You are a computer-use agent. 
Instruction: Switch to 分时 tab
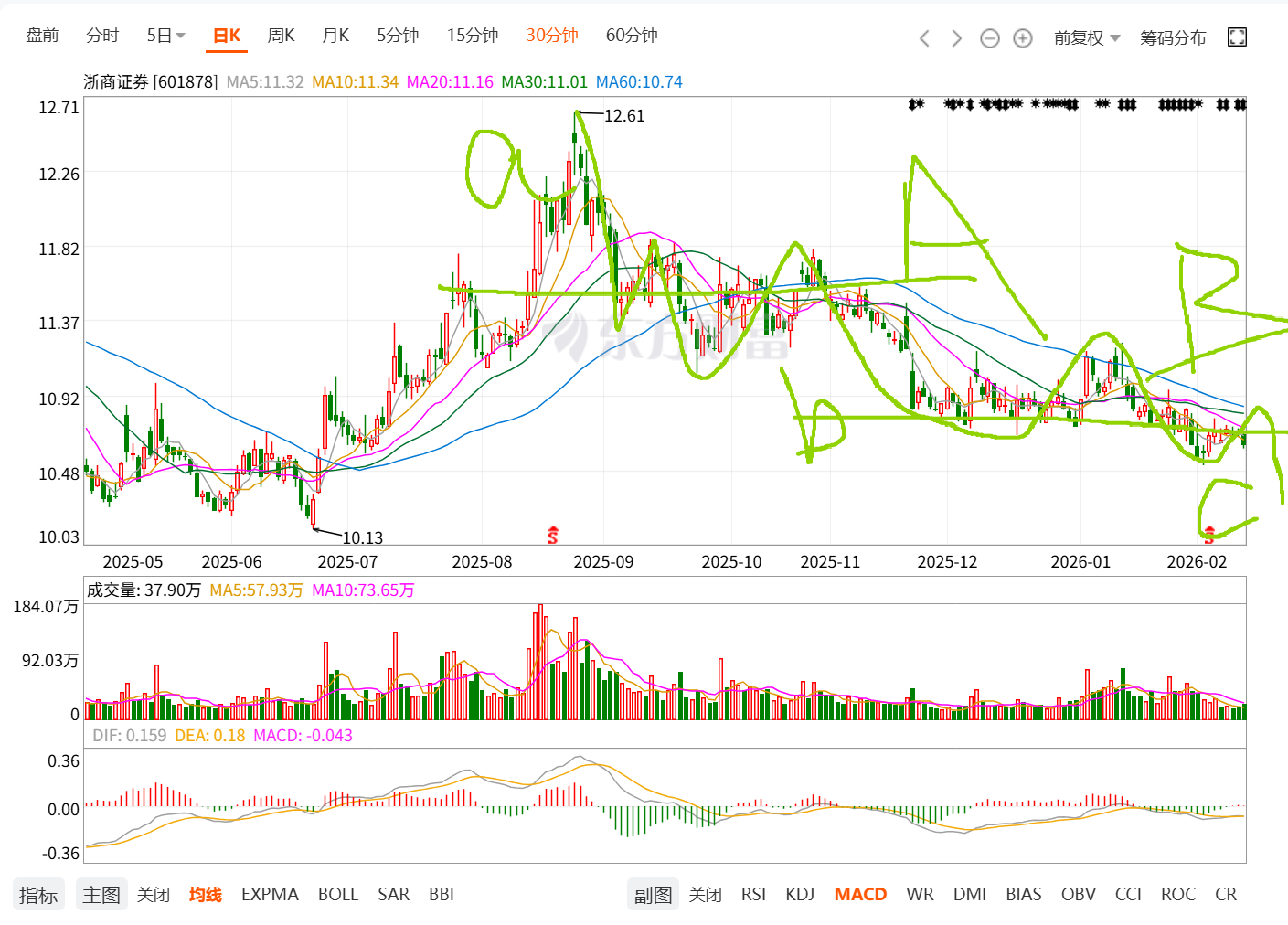coord(102,36)
